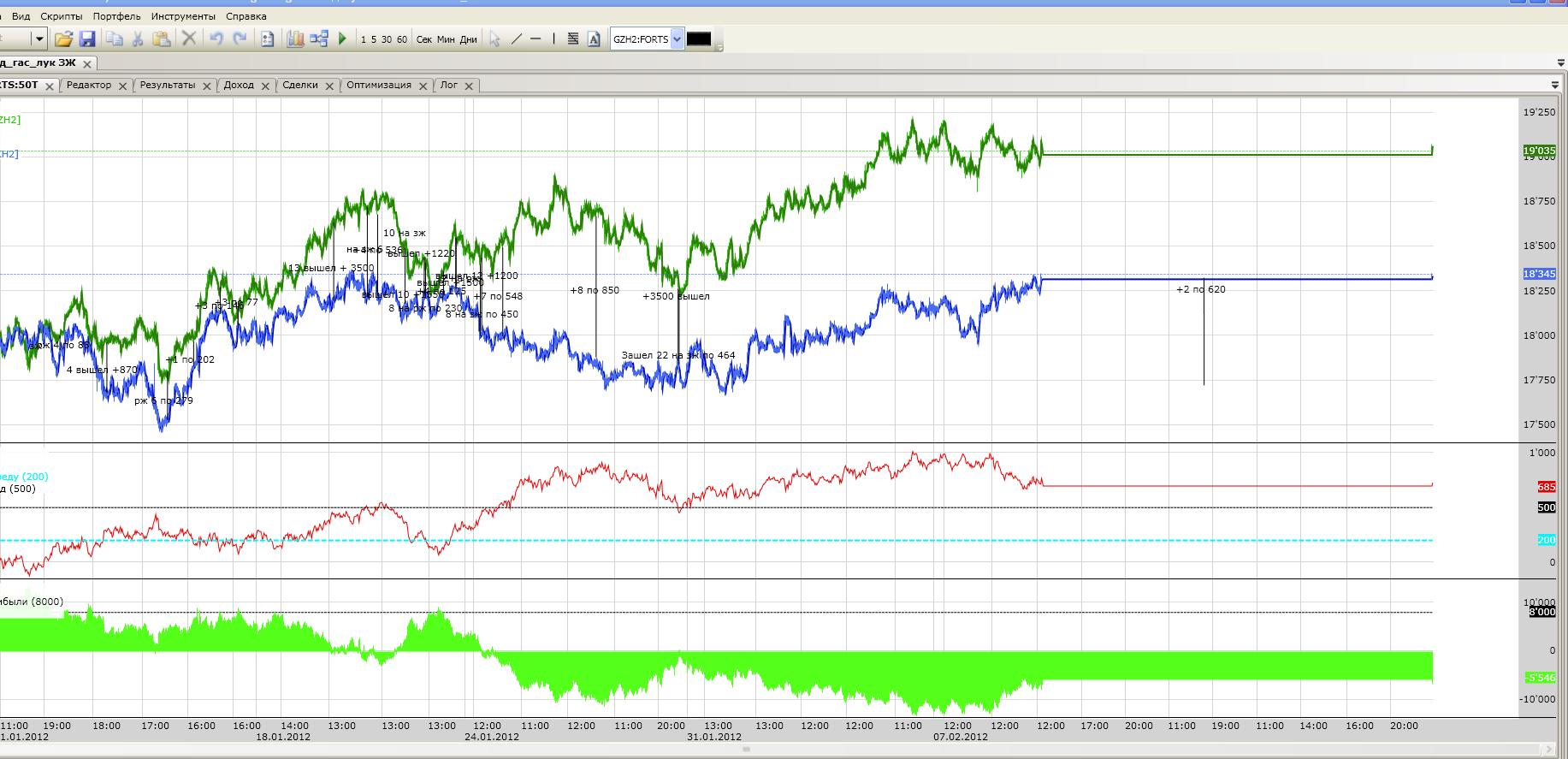This screenshot has width=1568, height=759.
Task: Expand the GZH2:FORTS instrument dropdown
Action: pos(677,39)
